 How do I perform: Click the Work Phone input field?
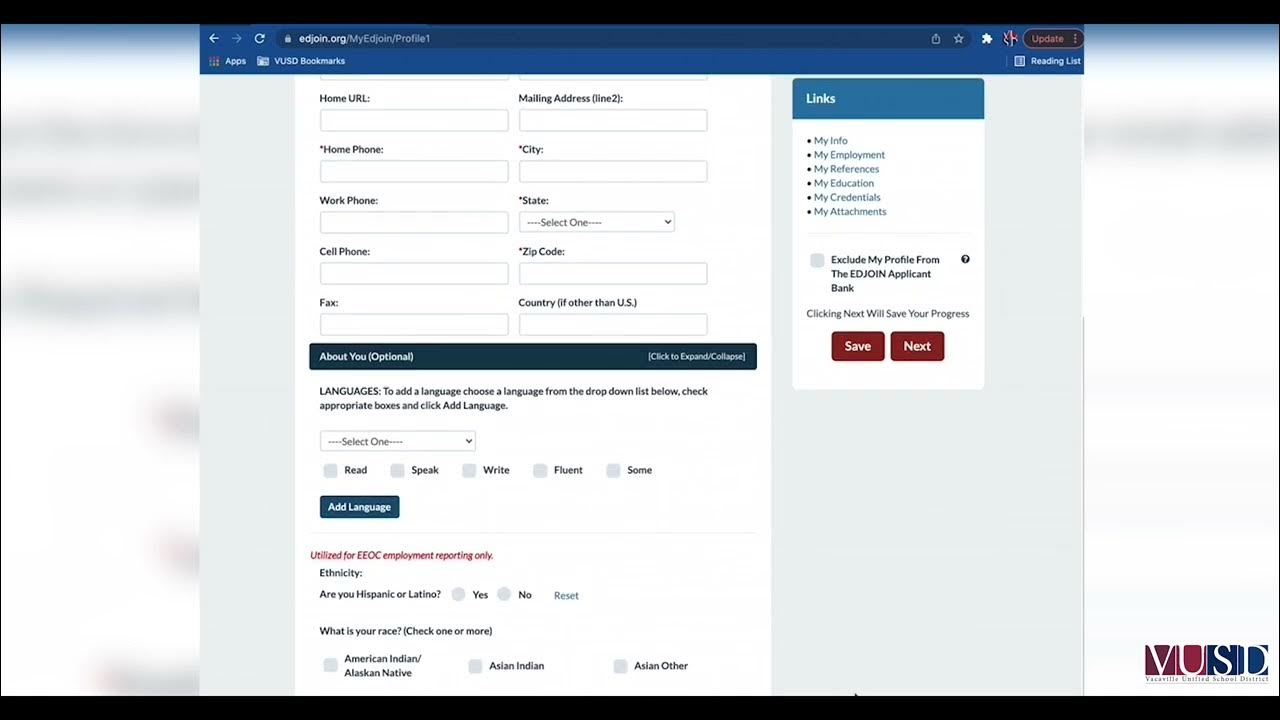414,222
